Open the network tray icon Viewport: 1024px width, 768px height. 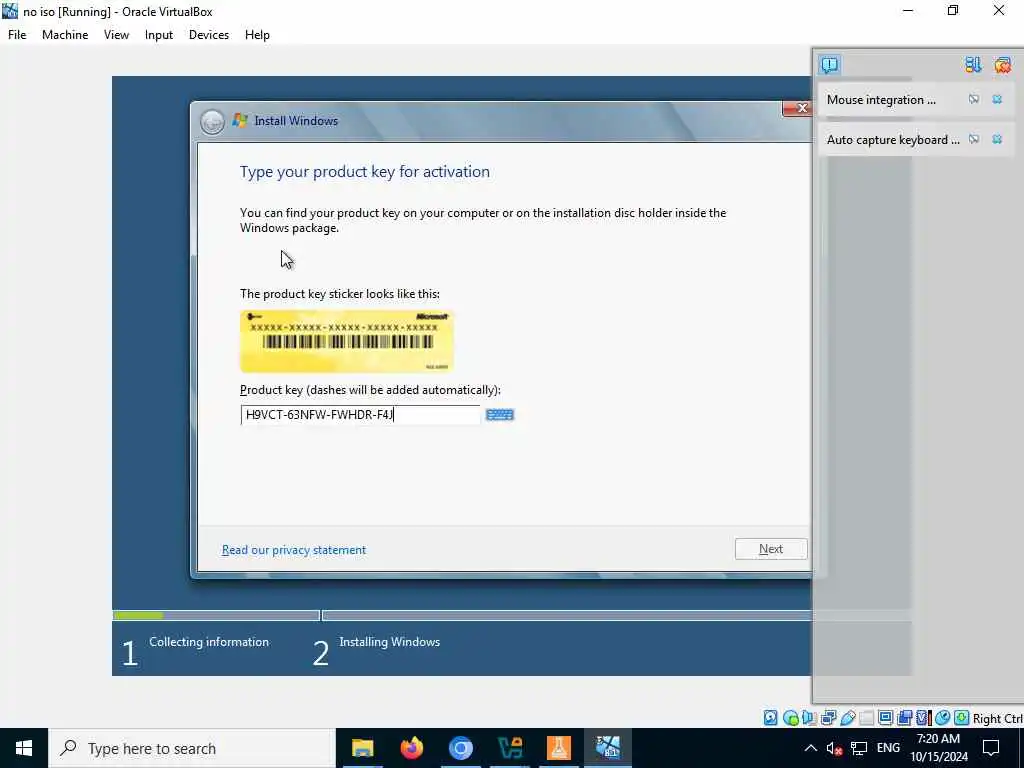(x=859, y=748)
